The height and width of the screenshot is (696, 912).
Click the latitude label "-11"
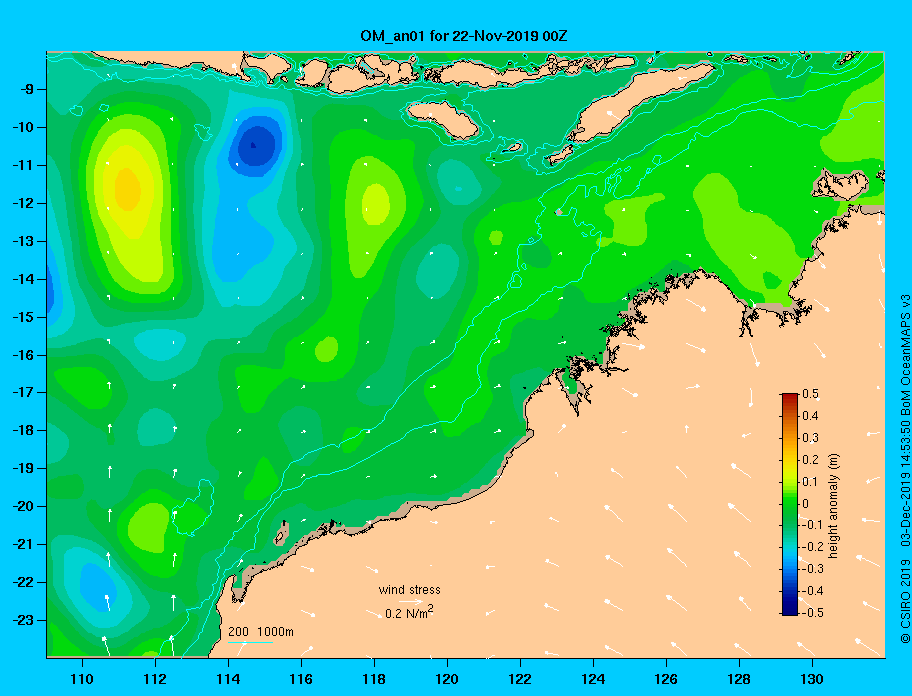click(24, 165)
